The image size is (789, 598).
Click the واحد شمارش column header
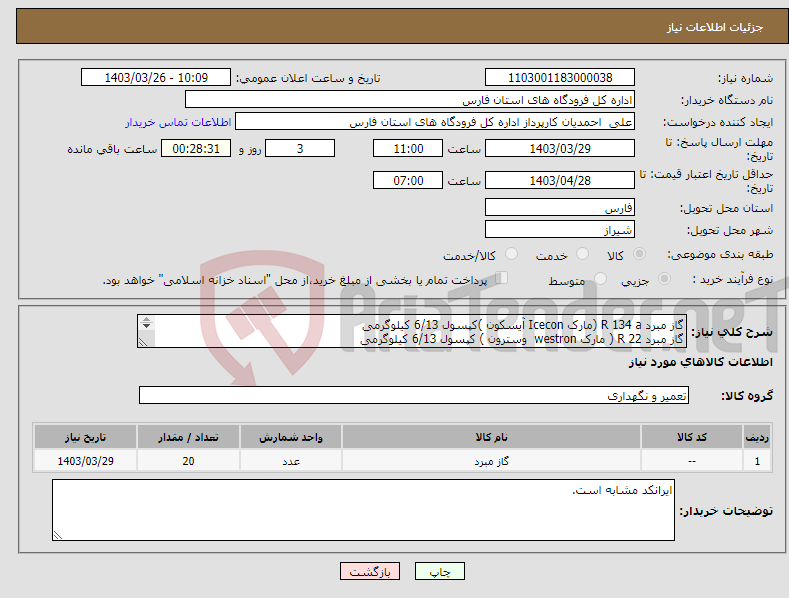[291, 437]
